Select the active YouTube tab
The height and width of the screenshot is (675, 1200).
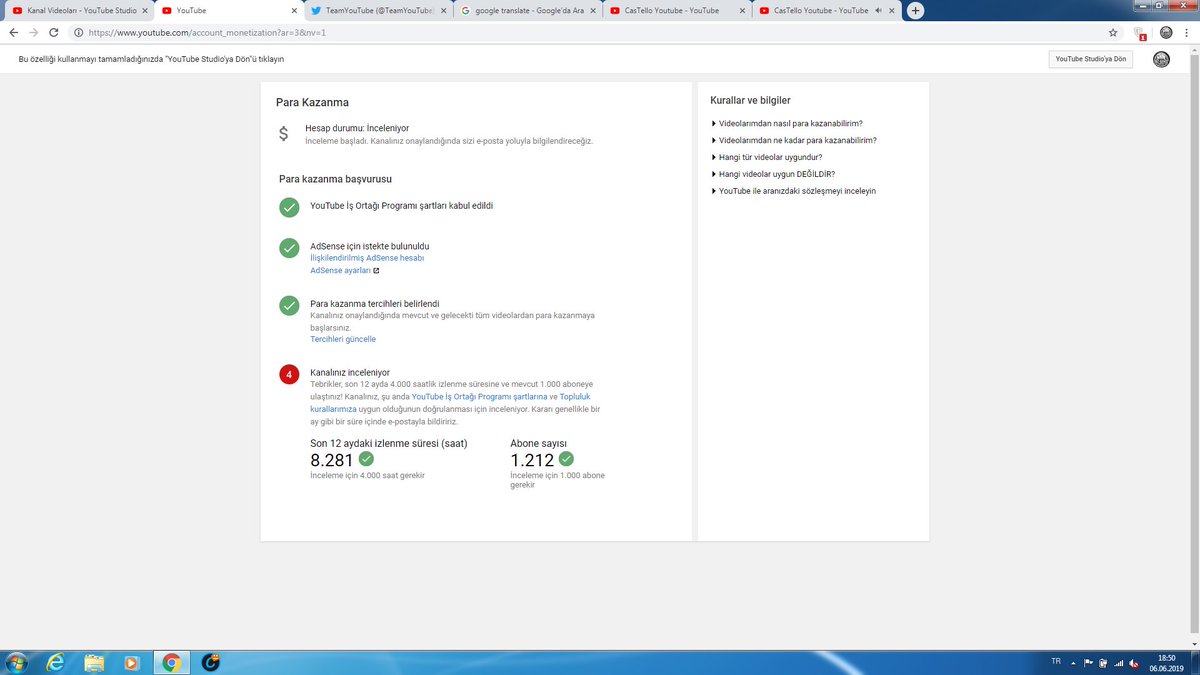point(228,10)
